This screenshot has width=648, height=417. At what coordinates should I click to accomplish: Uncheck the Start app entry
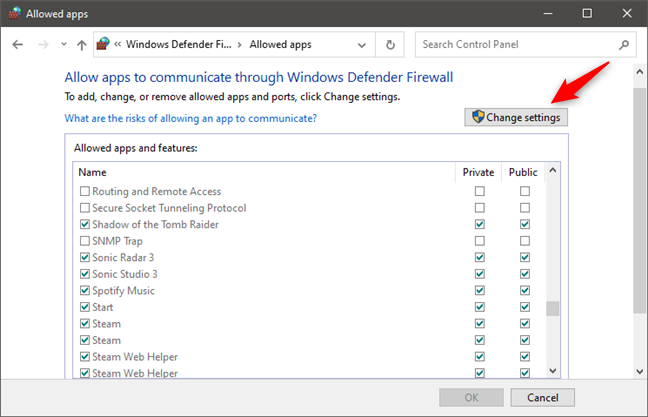[x=85, y=307]
